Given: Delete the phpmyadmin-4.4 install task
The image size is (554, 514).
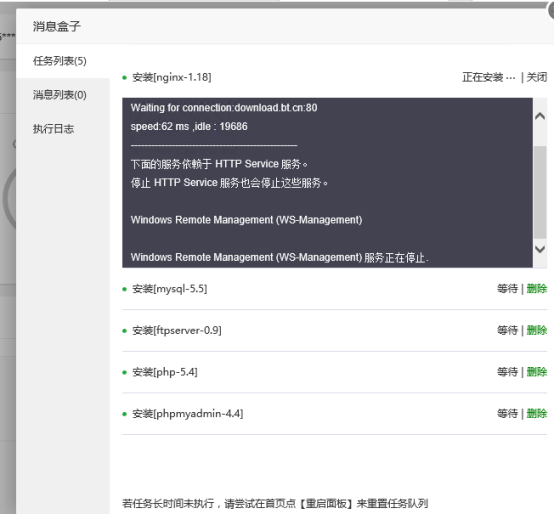Looking at the screenshot, I should click(537, 413).
